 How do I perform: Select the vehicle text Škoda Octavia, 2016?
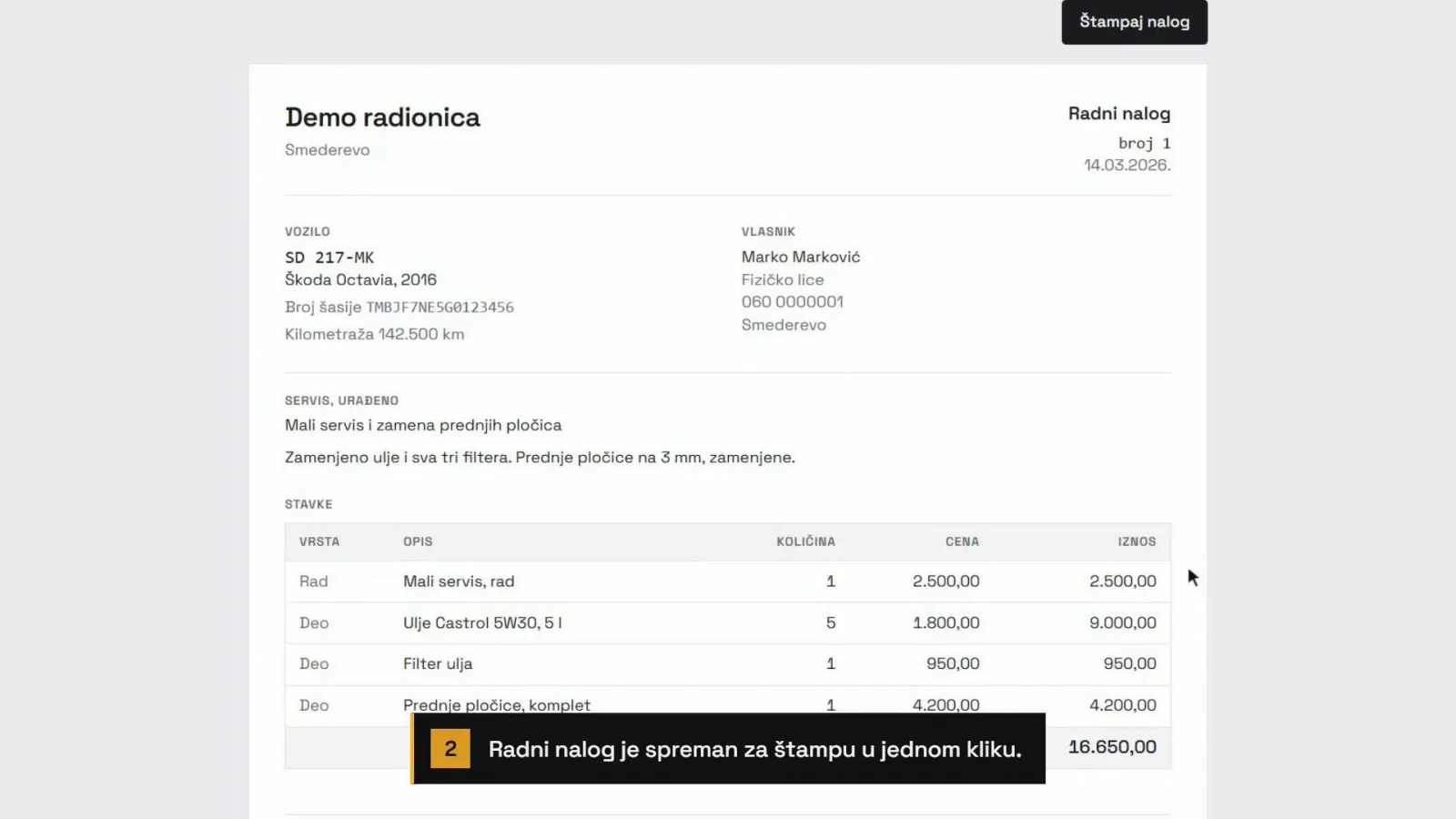pyautogui.click(x=360, y=279)
